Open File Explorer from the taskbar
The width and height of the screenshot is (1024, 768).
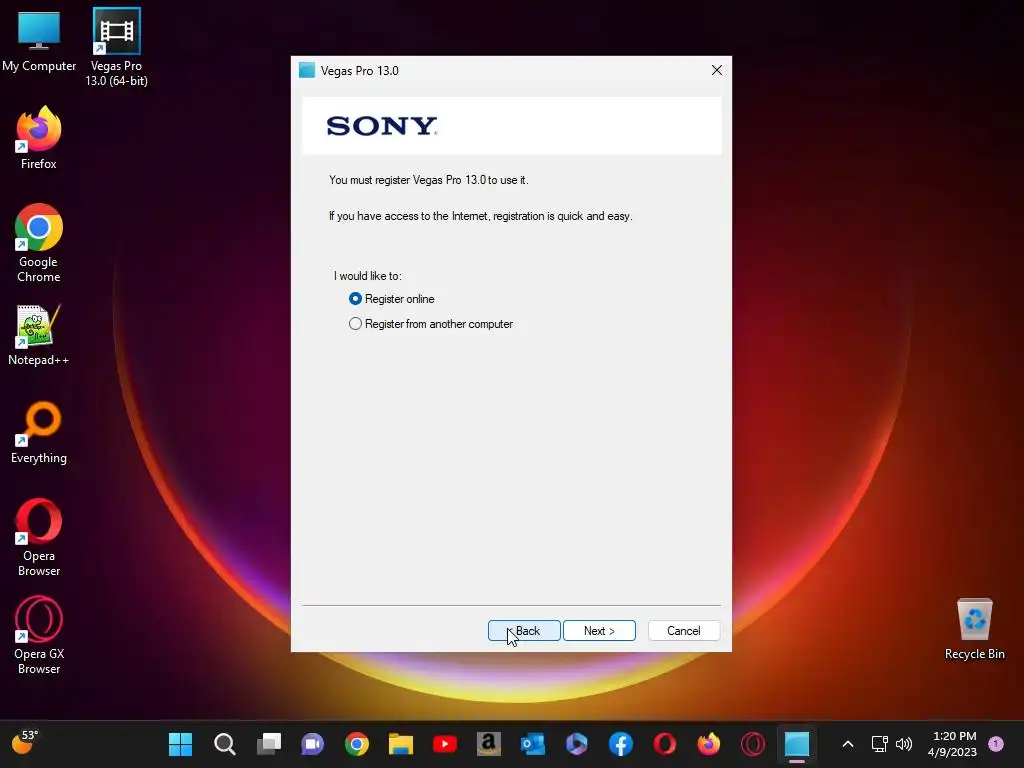pyautogui.click(x=400, y=744)
